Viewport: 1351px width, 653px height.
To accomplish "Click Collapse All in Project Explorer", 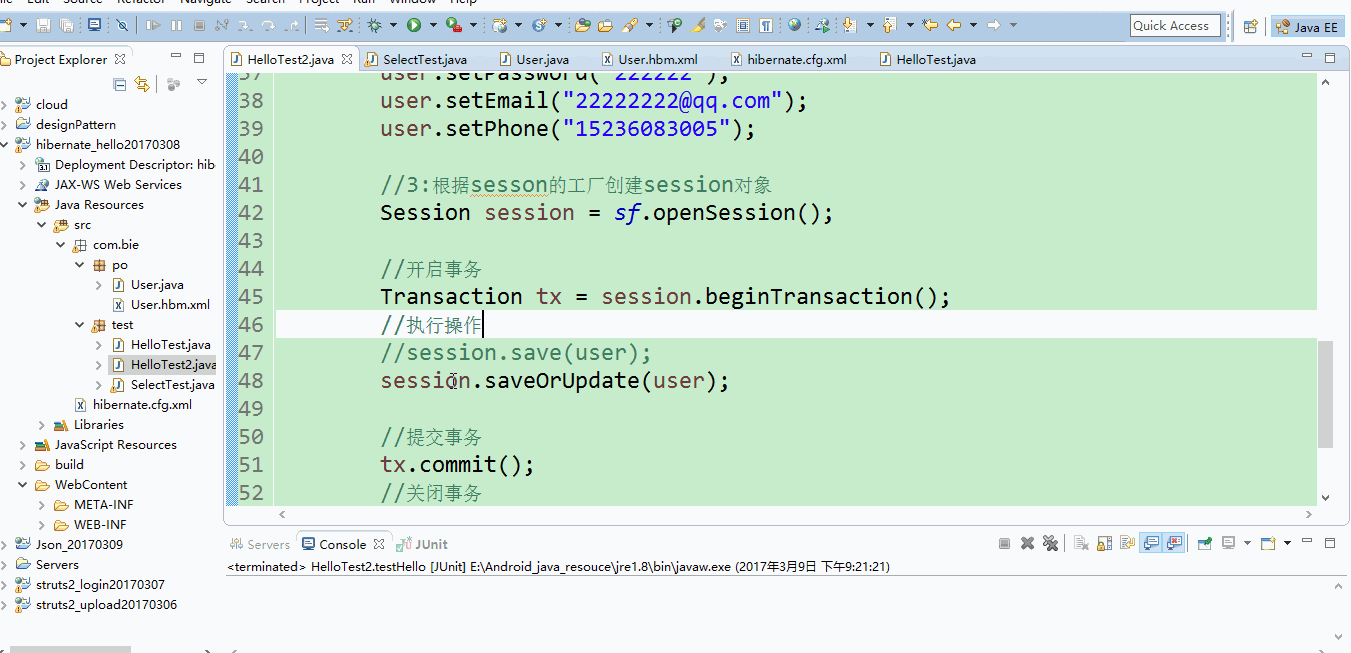I will coord(120,84).
